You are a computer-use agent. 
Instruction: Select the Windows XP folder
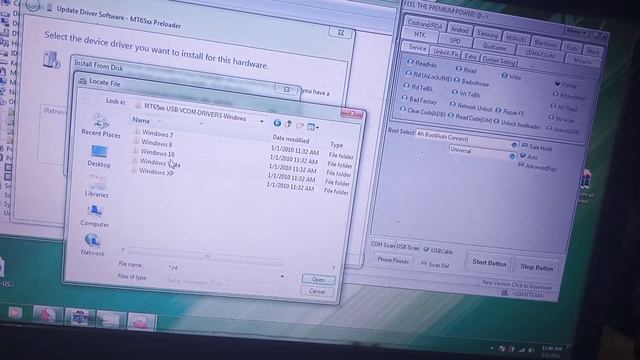tap(153, 172)
